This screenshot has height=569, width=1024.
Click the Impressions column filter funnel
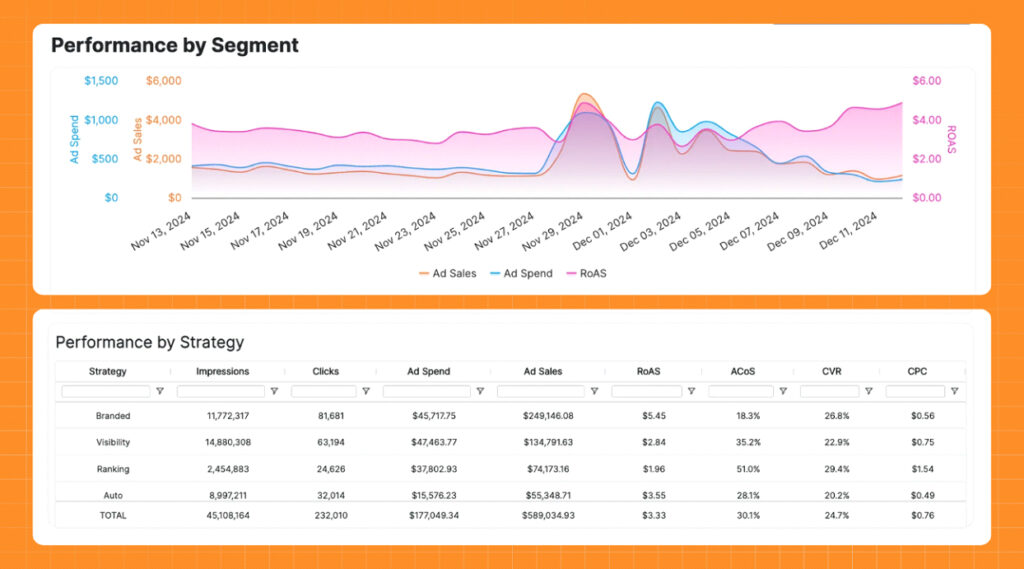point(274,392)
